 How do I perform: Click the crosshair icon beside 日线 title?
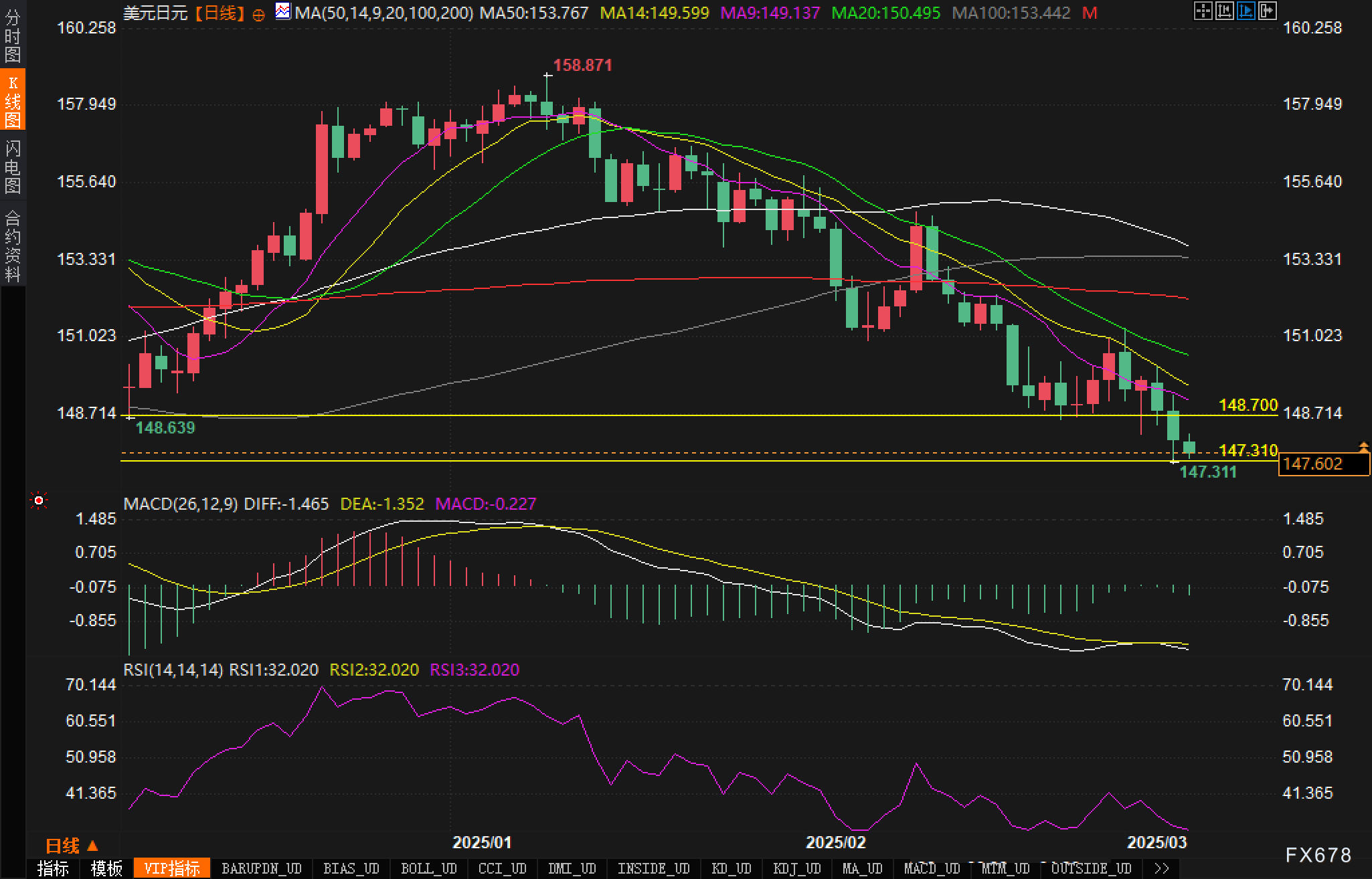point(258,15)
